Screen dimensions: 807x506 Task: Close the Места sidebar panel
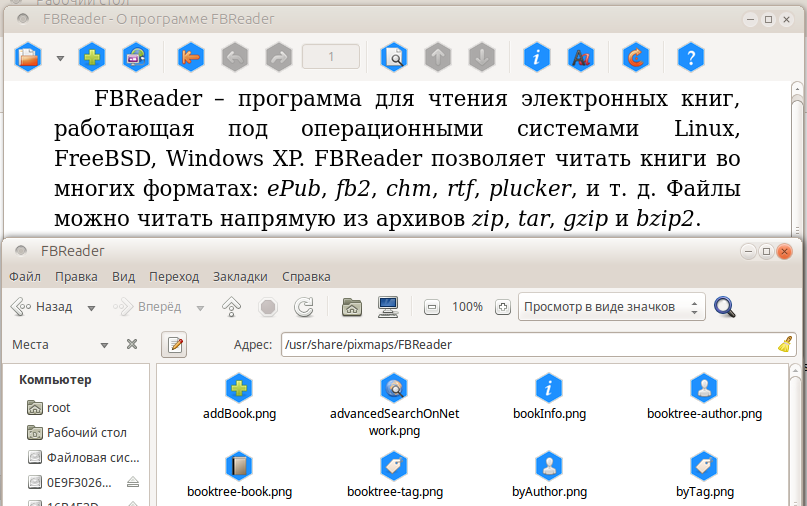[x=132, y=344]
